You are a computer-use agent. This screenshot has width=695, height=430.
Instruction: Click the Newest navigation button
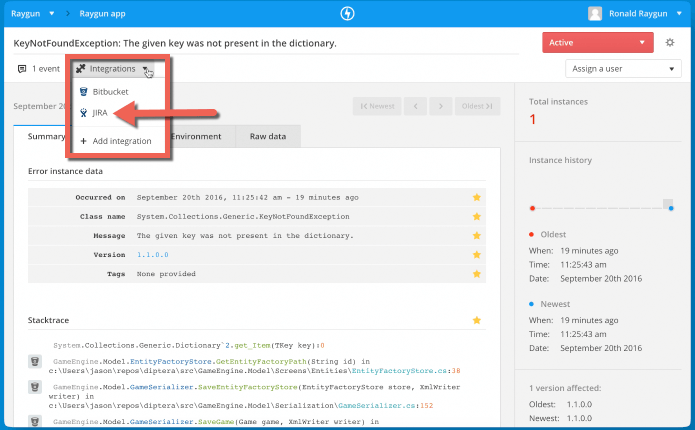pyautogui.click(x=377, y=106)
